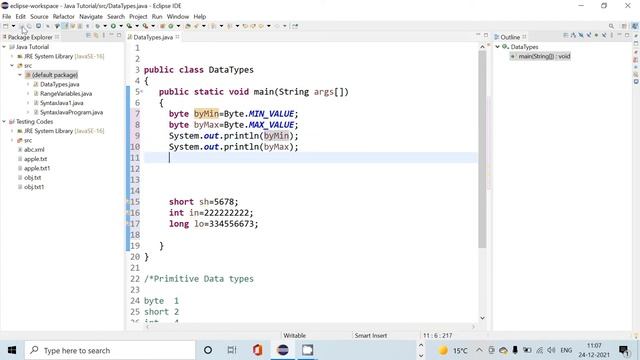Select the Package Explorer tab

pos(30,37)
